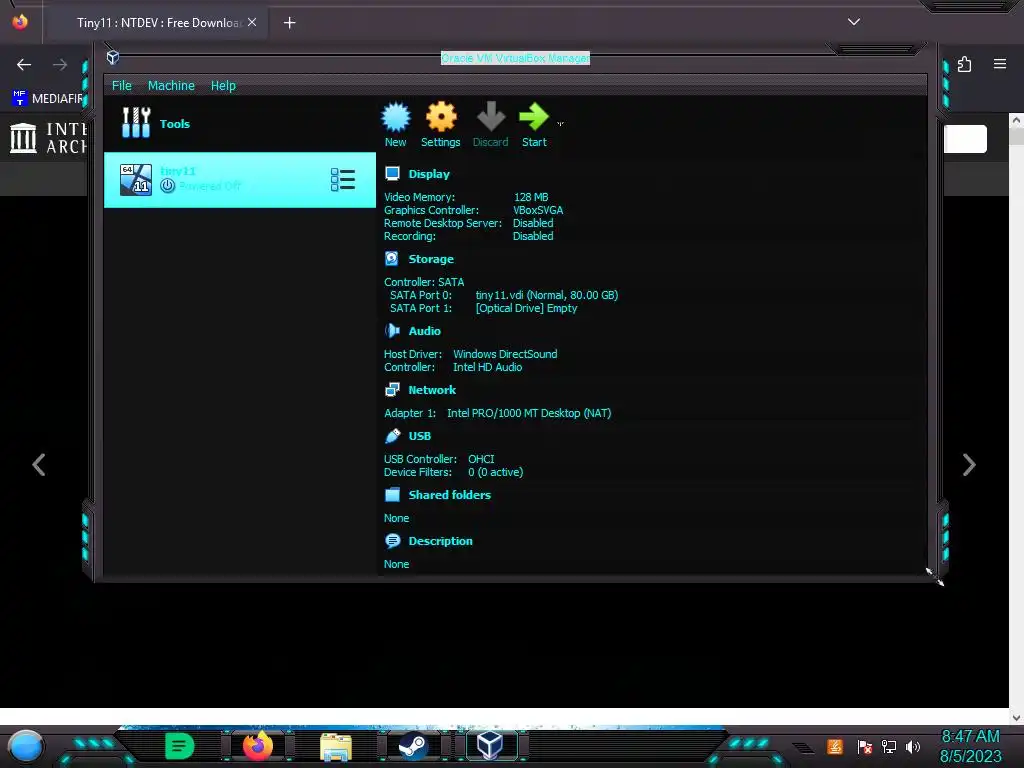Click the "tiny11.vdi (Normal, 80.00 GB)" entry
This screenshot has width=1024, height=768.
click(547, 295)
